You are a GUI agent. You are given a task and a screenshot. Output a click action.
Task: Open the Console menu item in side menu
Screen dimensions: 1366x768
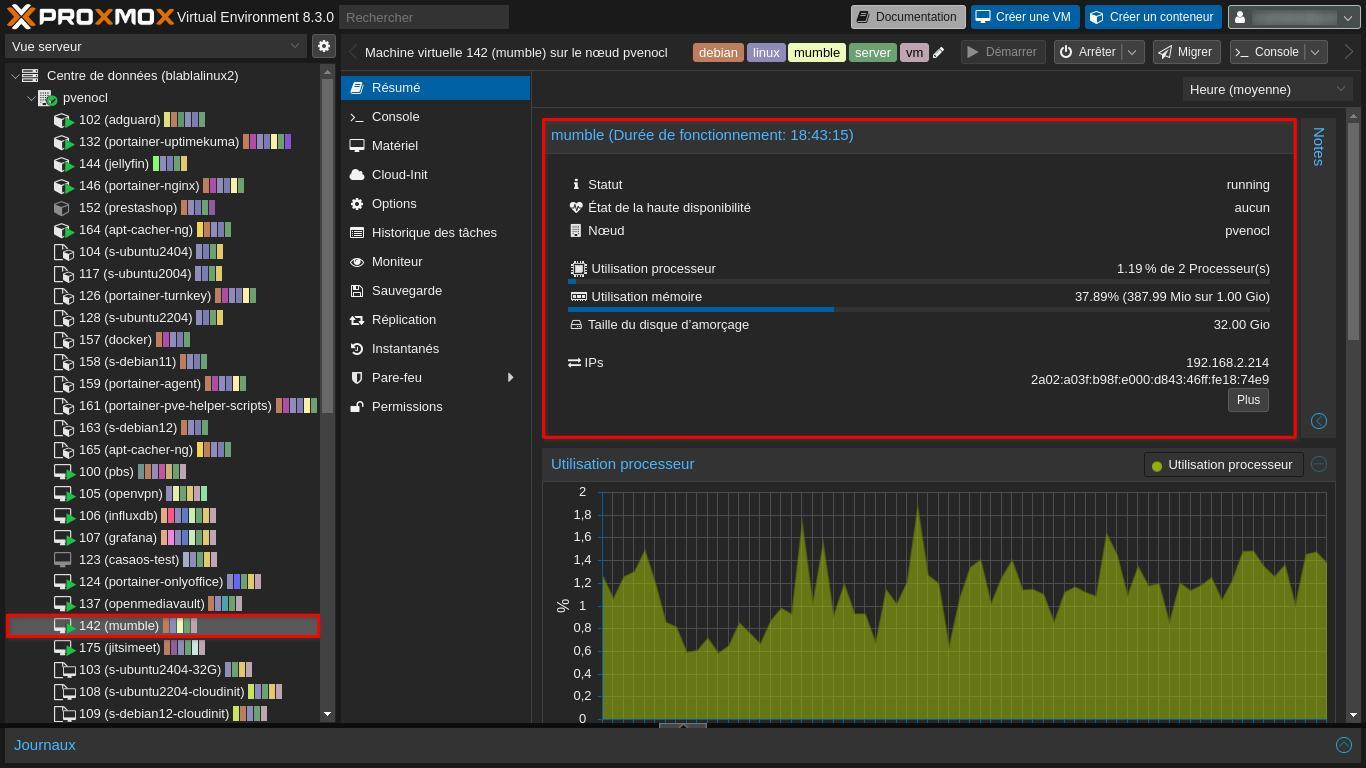(435, 117)
